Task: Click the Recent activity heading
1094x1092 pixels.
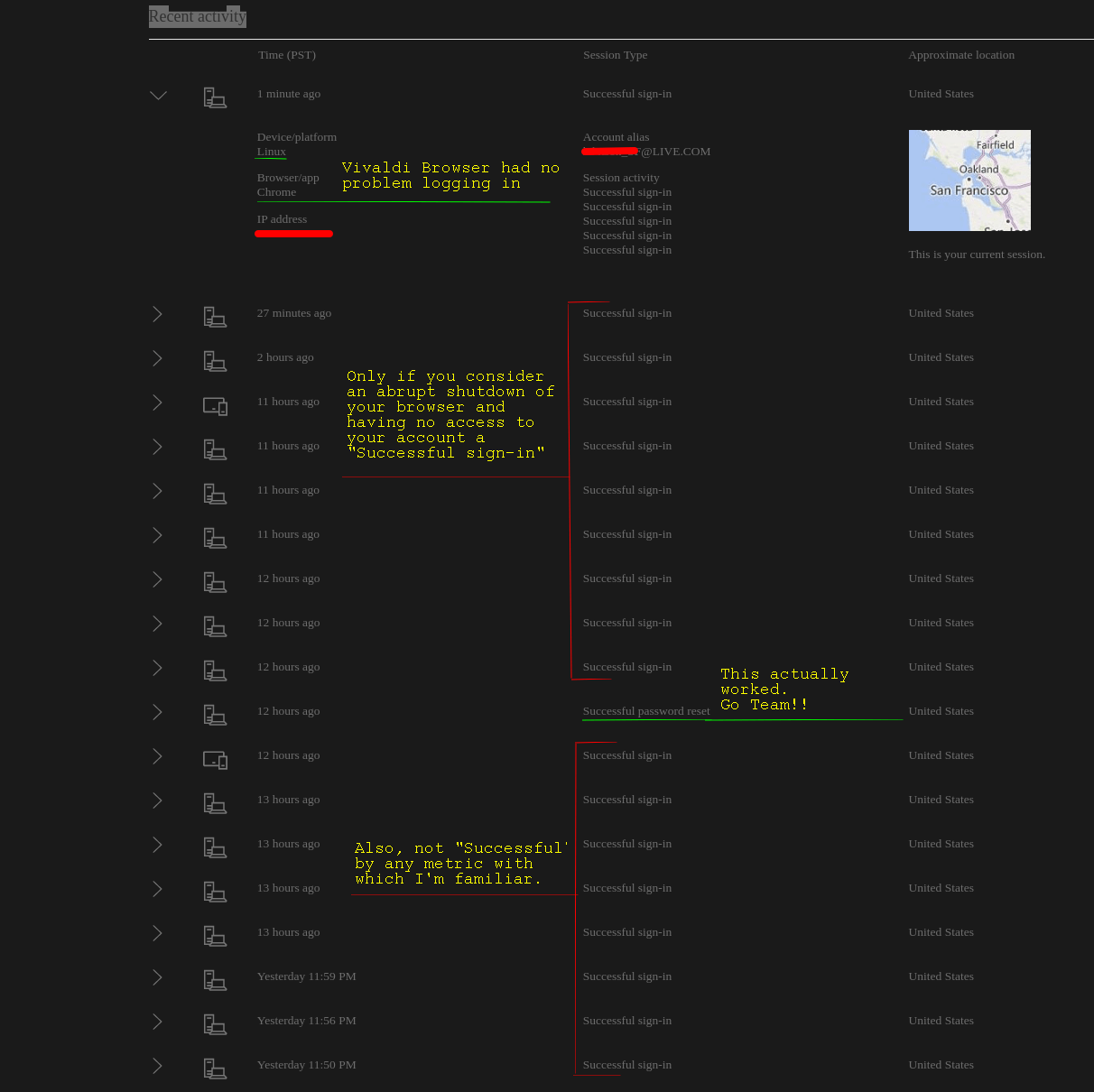Action: 198,16
